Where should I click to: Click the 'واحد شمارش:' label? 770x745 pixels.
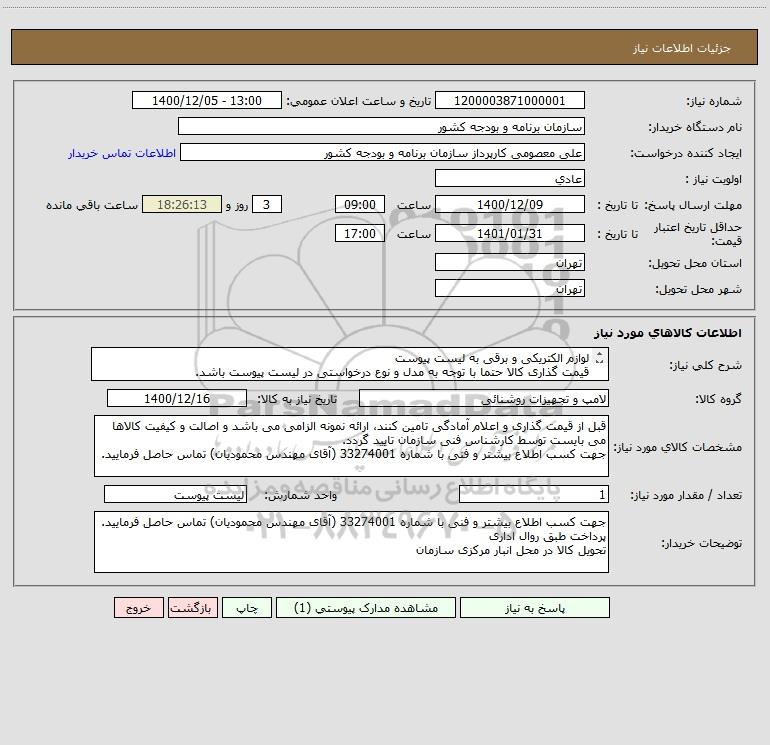[x=301, y=496]
